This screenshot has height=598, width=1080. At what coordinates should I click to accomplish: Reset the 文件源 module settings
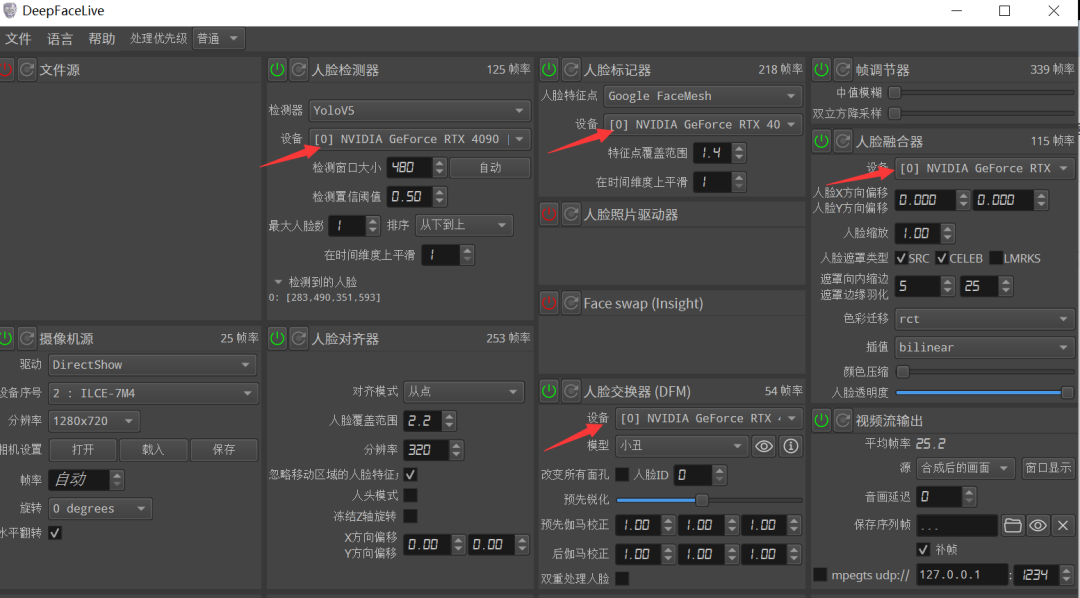pos(27,70)
